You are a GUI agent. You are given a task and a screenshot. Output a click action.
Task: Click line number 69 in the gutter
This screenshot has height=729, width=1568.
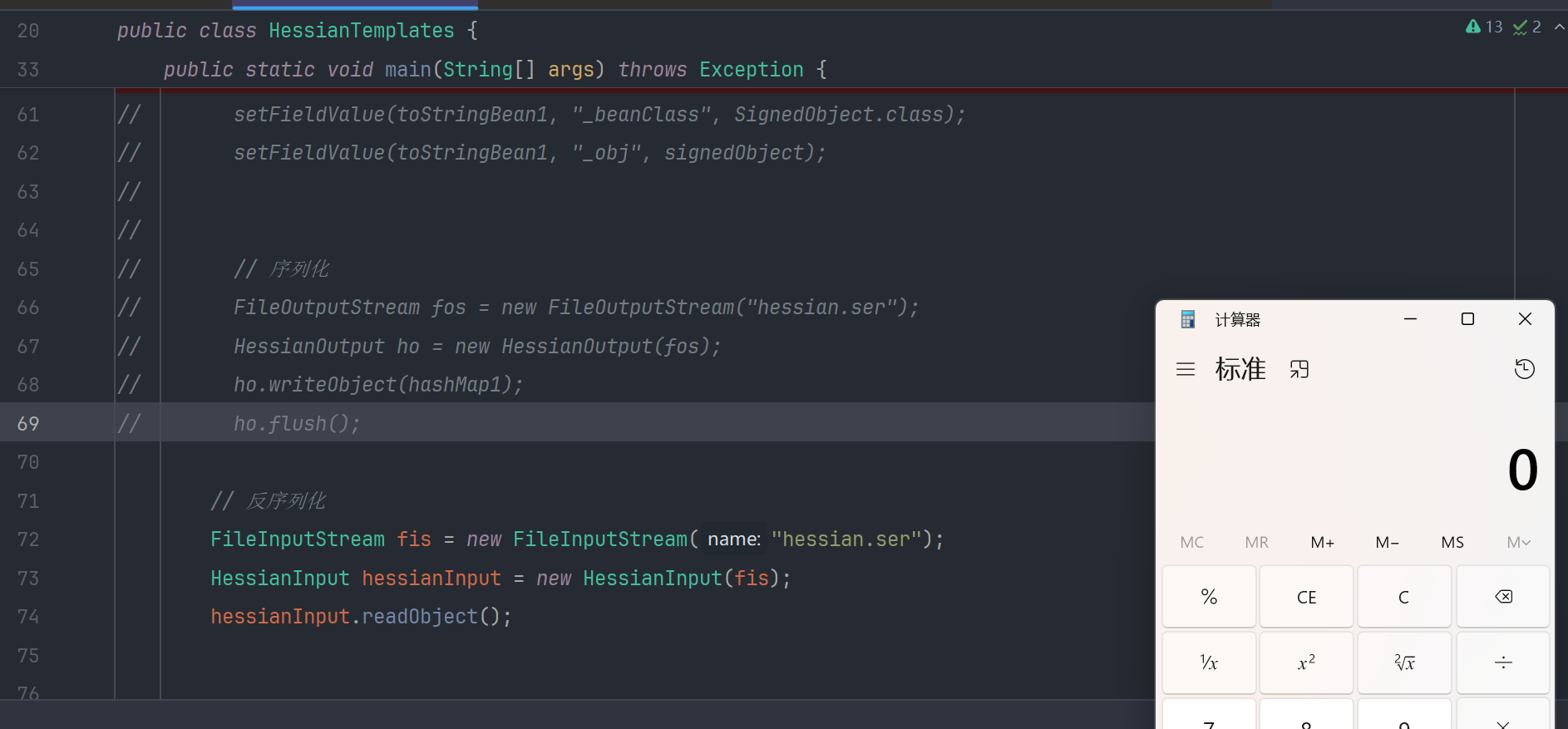click(28, 423)
